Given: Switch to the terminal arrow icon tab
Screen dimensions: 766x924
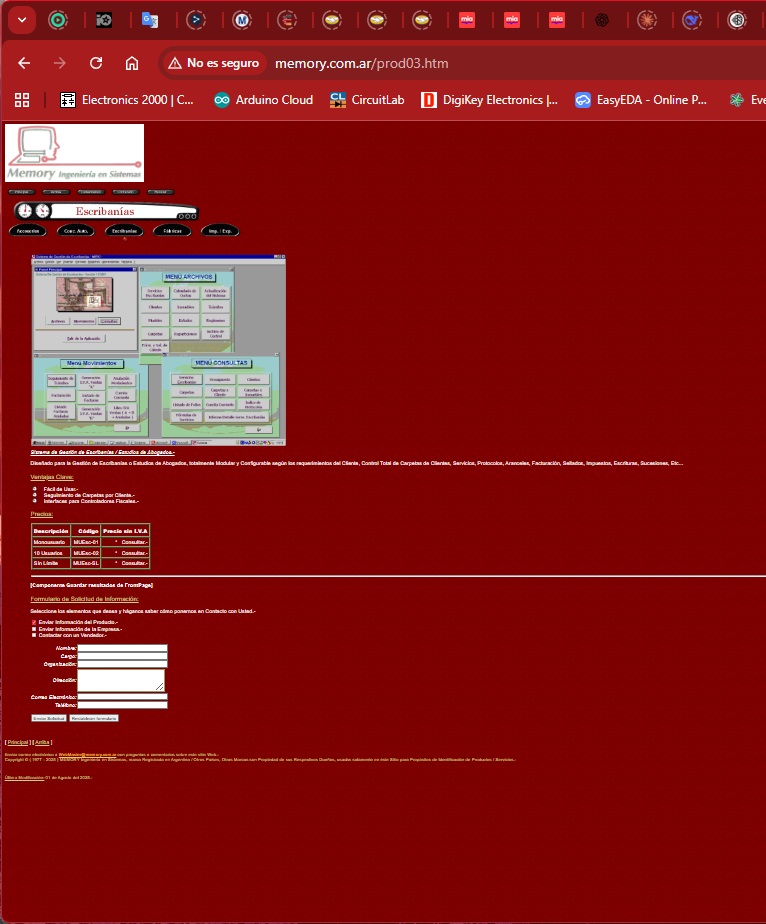Looking at the screenshot, I should tap(196, 20).
